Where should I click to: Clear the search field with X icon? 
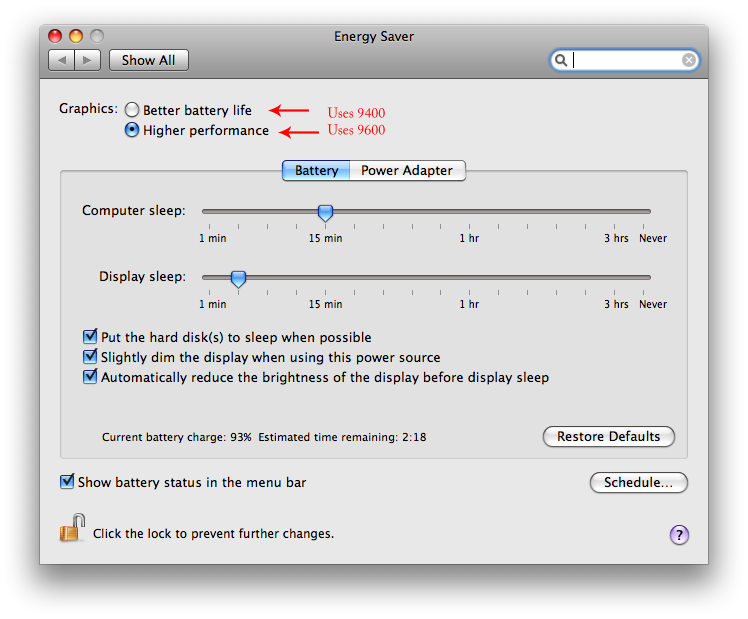pyautogui.click(x=688, y=60)
